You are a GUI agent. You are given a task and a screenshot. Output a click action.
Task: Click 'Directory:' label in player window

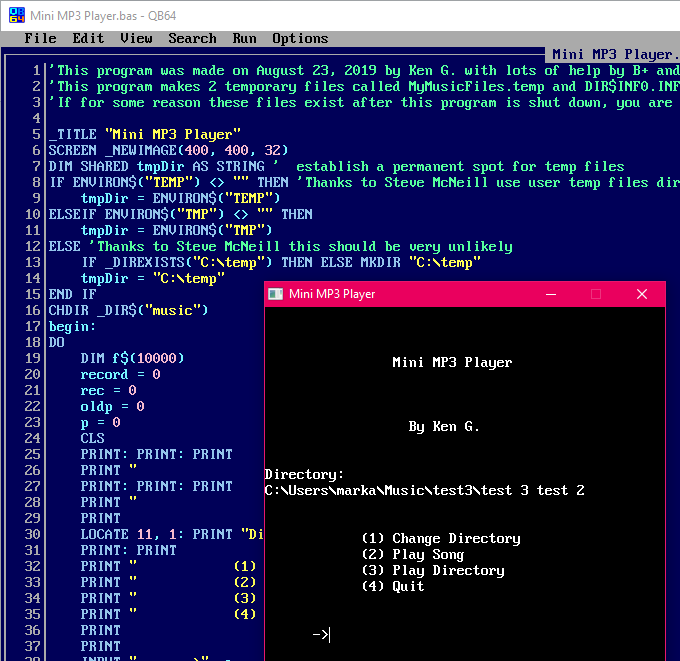pos(304,474)
